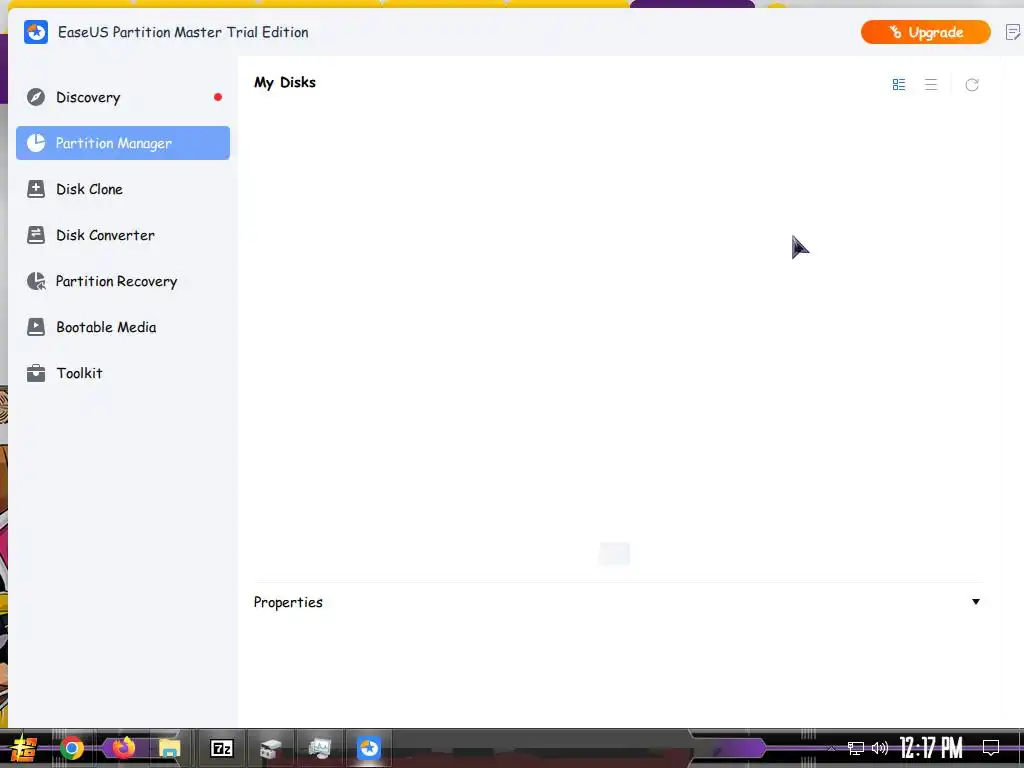This screenshot has width=1024, height=768.
Task: Launch Chrome from the taskbar
Action: pyautogui.click(x=72, y=748)
